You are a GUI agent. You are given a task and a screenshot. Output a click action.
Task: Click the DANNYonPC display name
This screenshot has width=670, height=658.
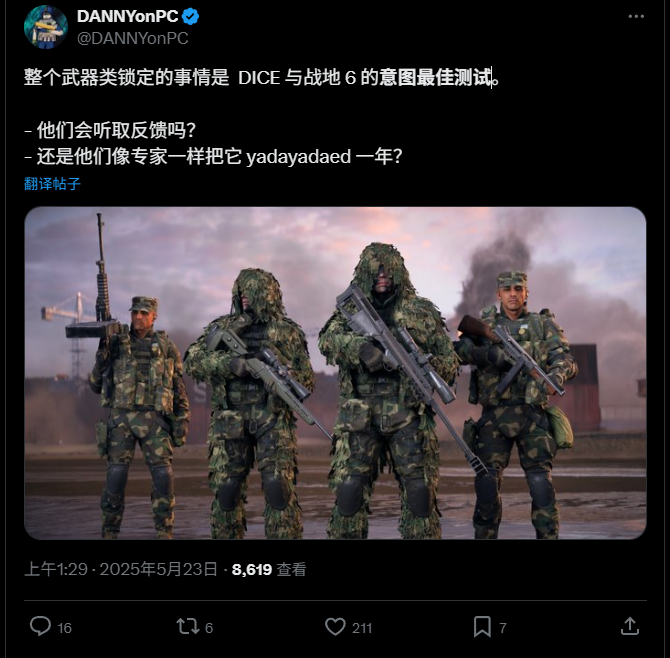127,17
